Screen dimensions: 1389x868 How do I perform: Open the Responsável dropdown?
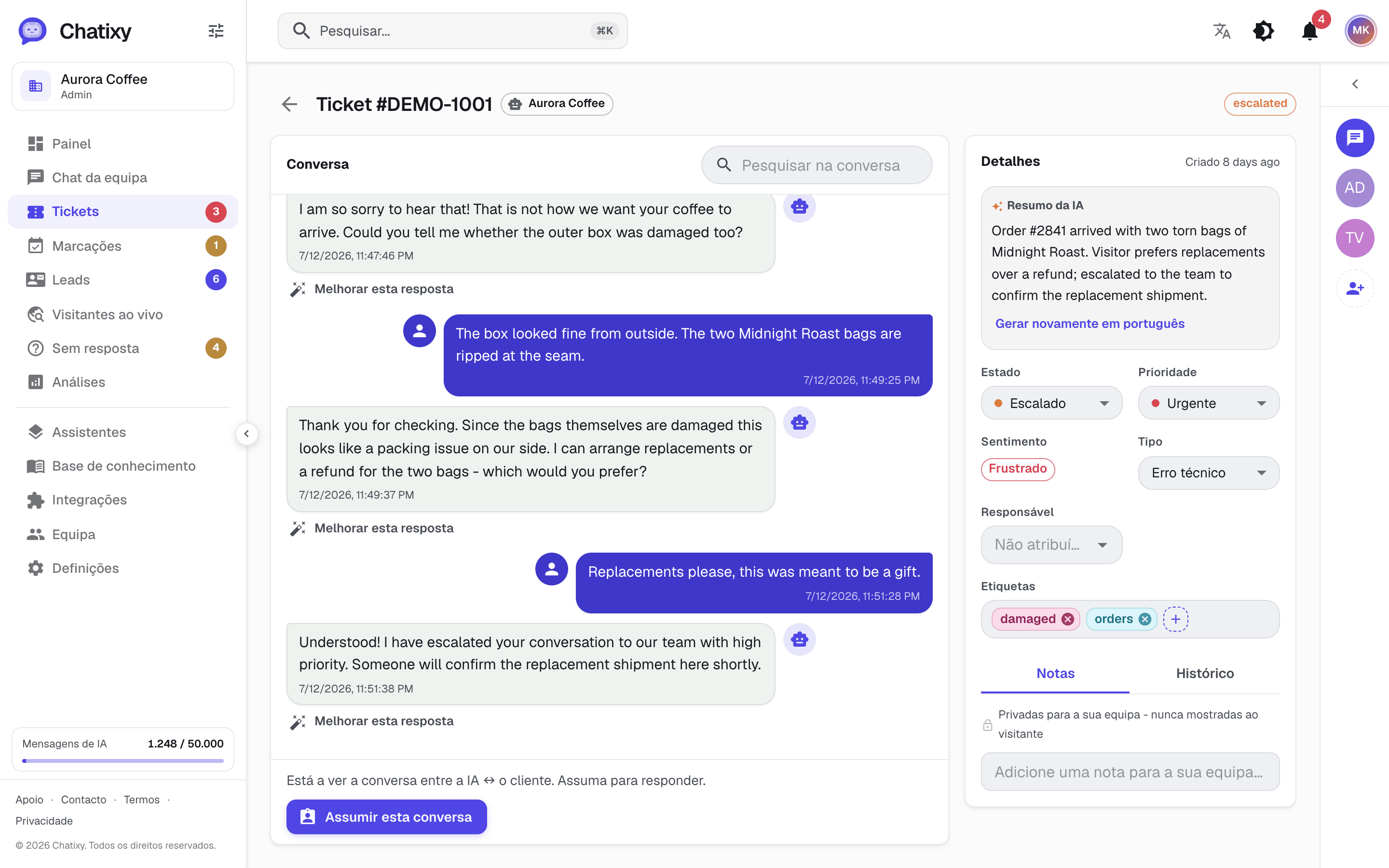pyautogui.click(x=1051, y=544)
